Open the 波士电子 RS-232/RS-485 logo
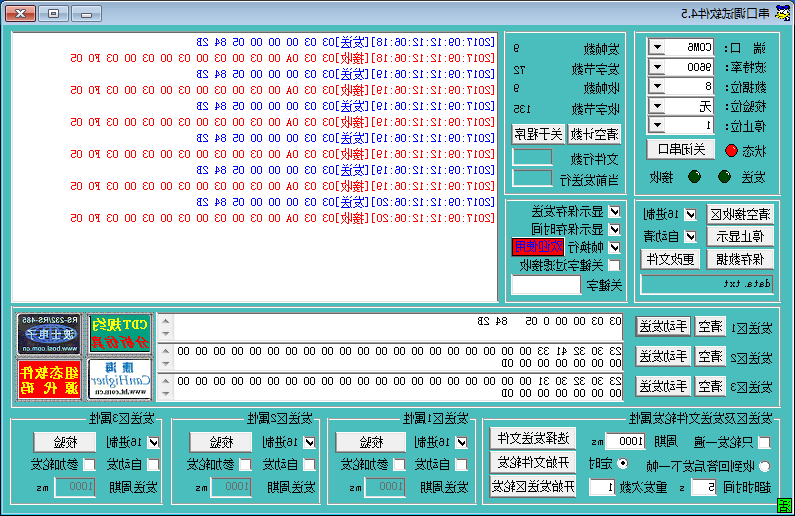795x516 pixels. [x=49, y=334]
